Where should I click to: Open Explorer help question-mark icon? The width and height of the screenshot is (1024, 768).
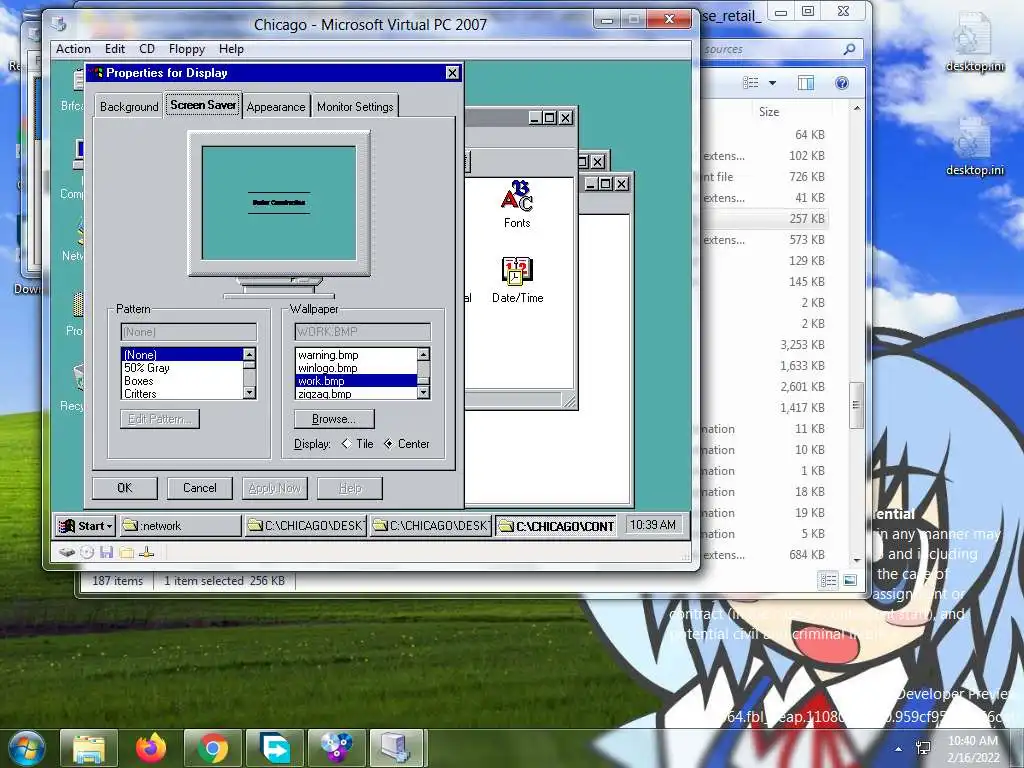click(x=842, y=83)
